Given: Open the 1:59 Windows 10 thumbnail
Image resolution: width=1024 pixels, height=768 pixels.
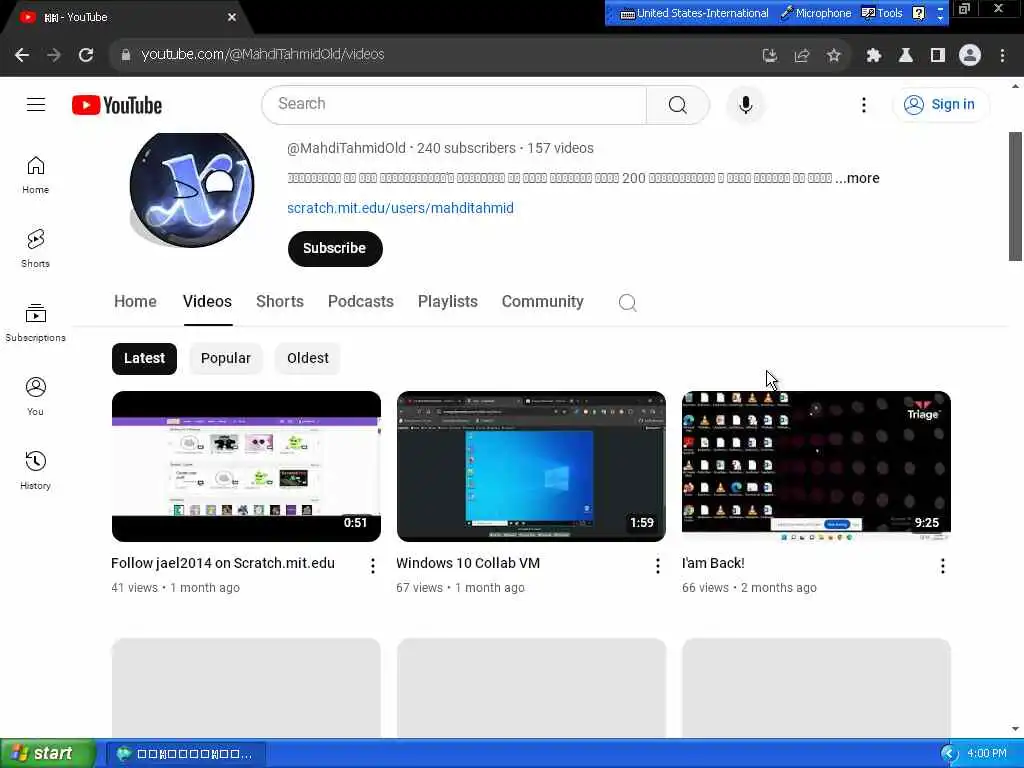Looking at the screenshot, I should (531, 466).
